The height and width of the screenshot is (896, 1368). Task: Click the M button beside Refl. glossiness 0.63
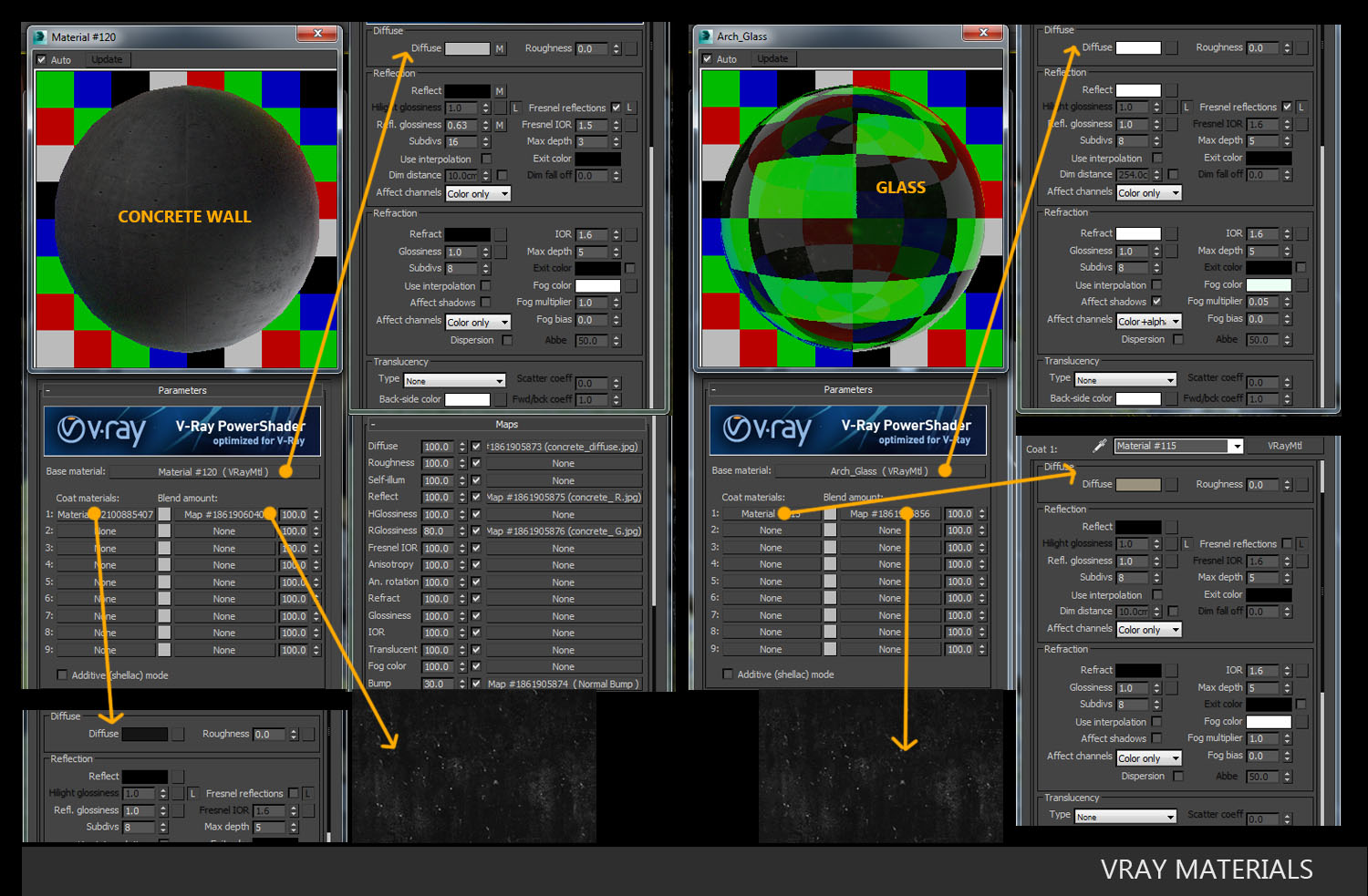[500, 126]
